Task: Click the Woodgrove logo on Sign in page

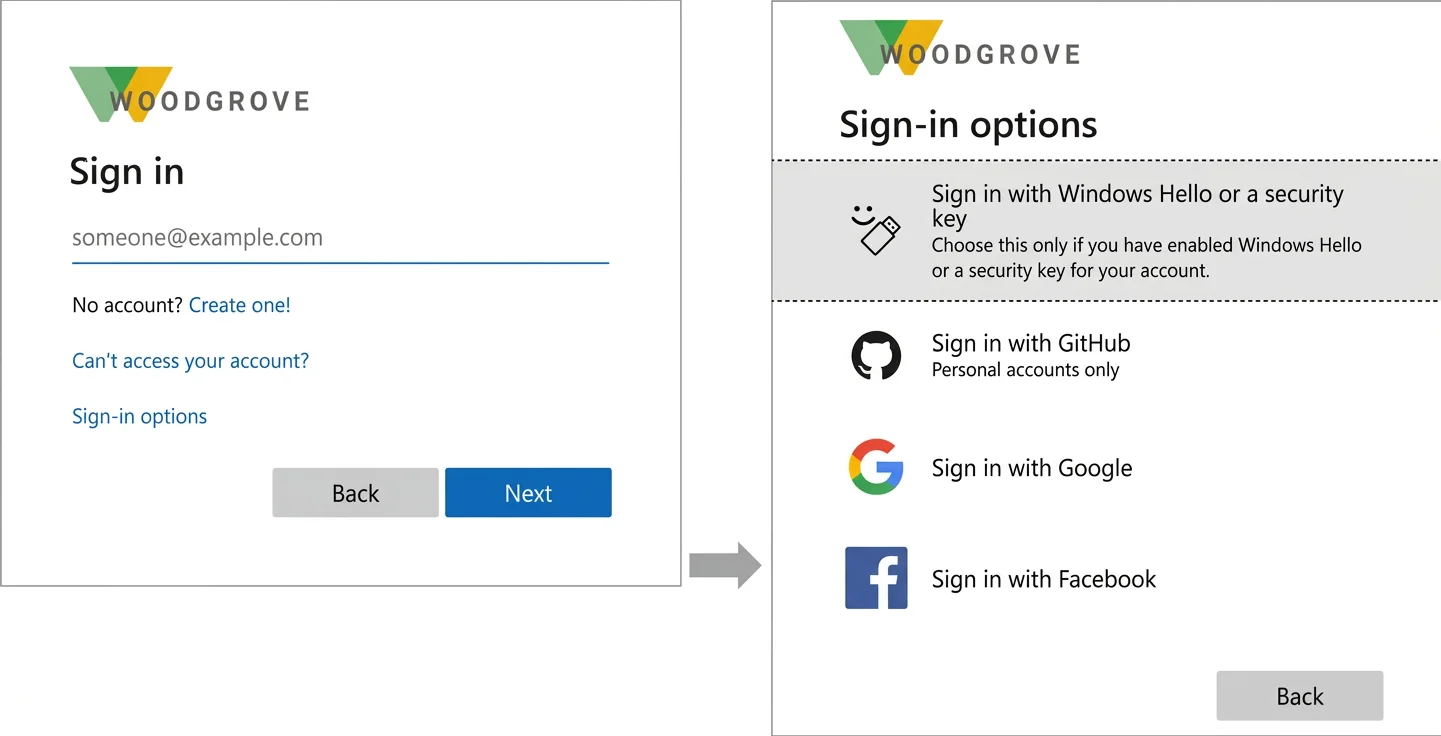Action: (x=189, y=95)
